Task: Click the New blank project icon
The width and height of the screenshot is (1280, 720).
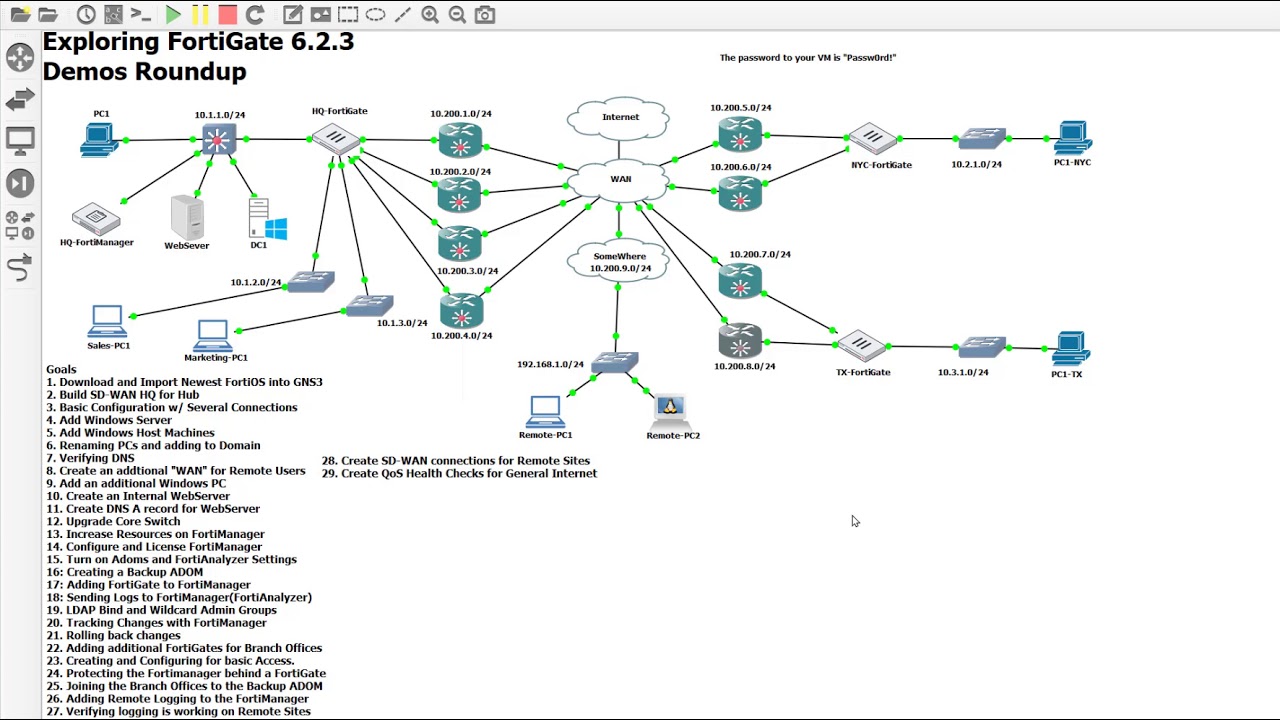Action: tap(19, 15)
